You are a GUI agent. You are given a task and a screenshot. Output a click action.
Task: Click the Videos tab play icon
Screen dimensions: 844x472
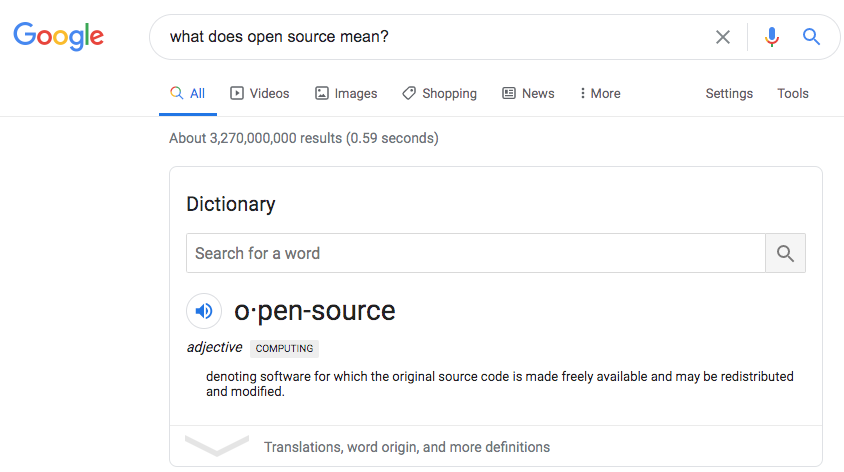237,93
